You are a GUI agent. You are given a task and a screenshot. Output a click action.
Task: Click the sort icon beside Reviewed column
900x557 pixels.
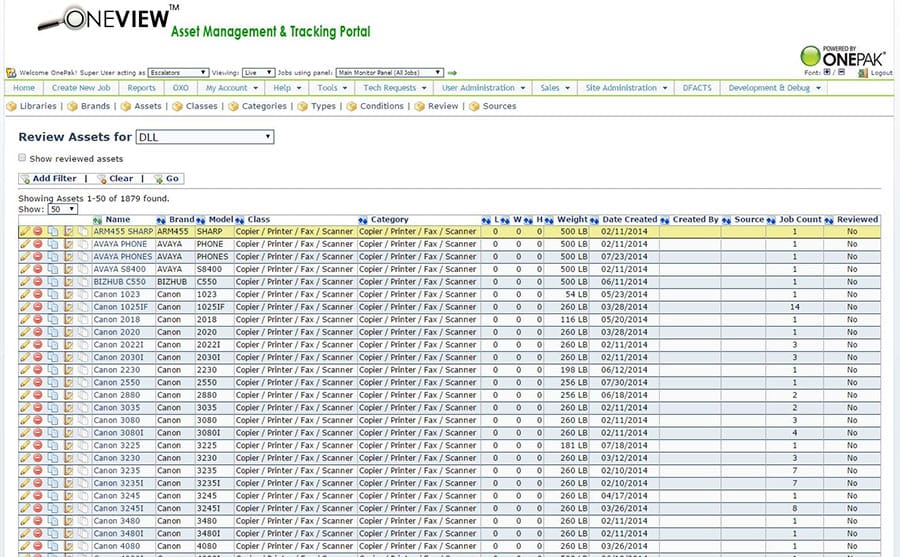click(829, 220)
